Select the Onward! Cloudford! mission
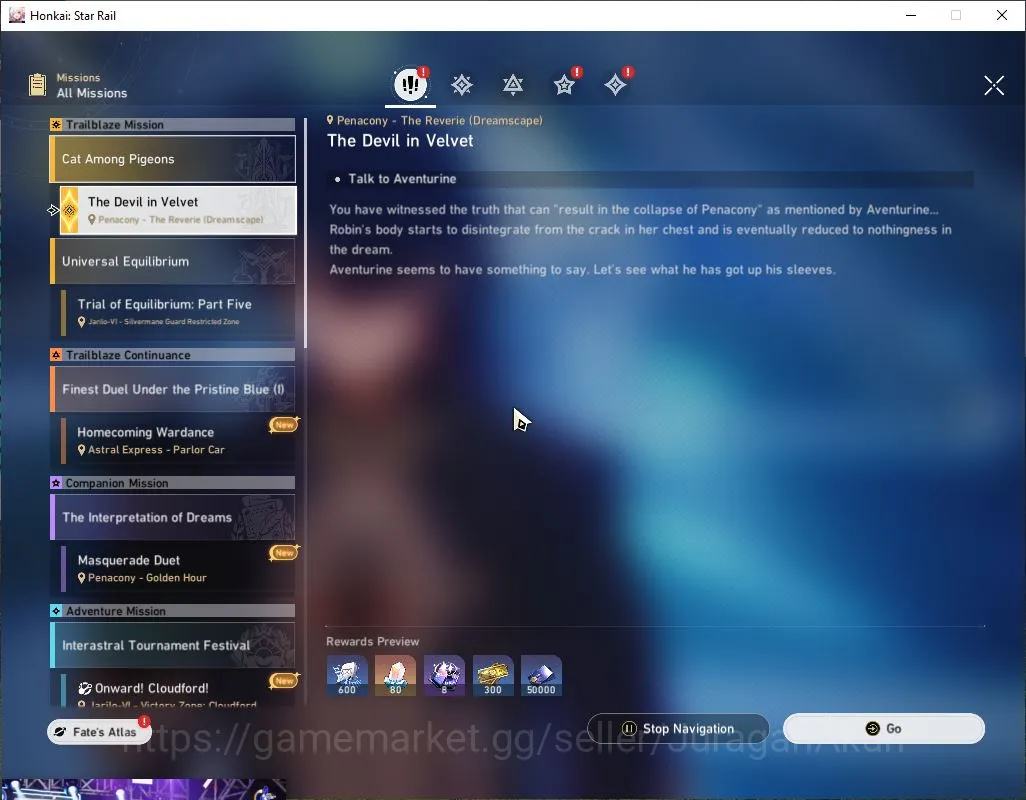The image size is (1026, 800). click(x=178, y=691)
